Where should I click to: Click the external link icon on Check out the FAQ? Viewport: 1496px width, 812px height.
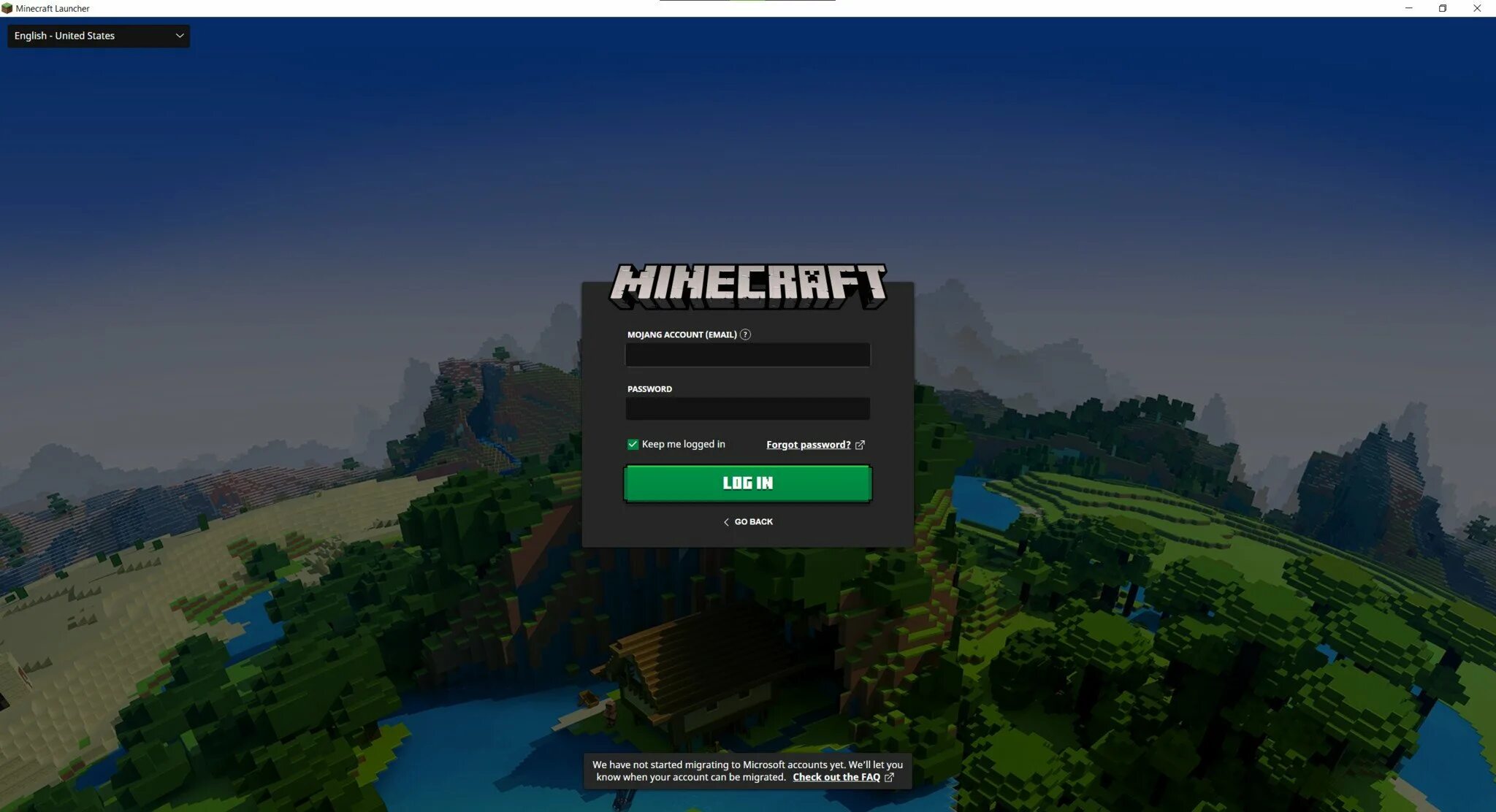[889, 778]
